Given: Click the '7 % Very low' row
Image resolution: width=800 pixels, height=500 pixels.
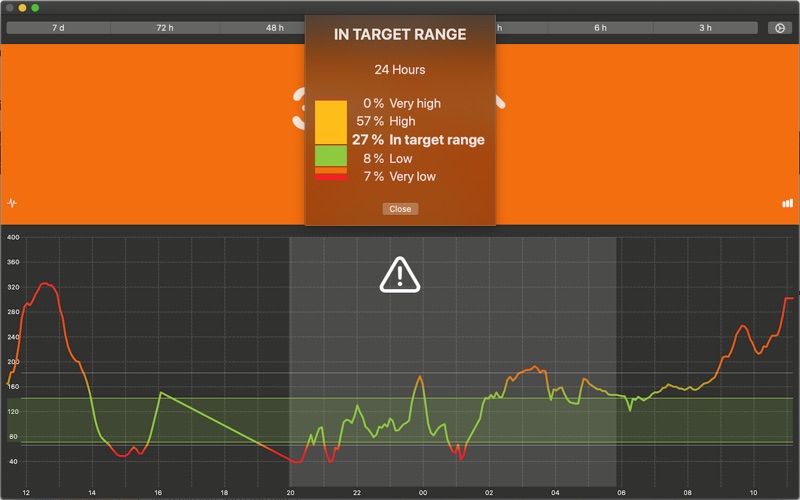Looking at the screenshot, I should pos(399,177).
